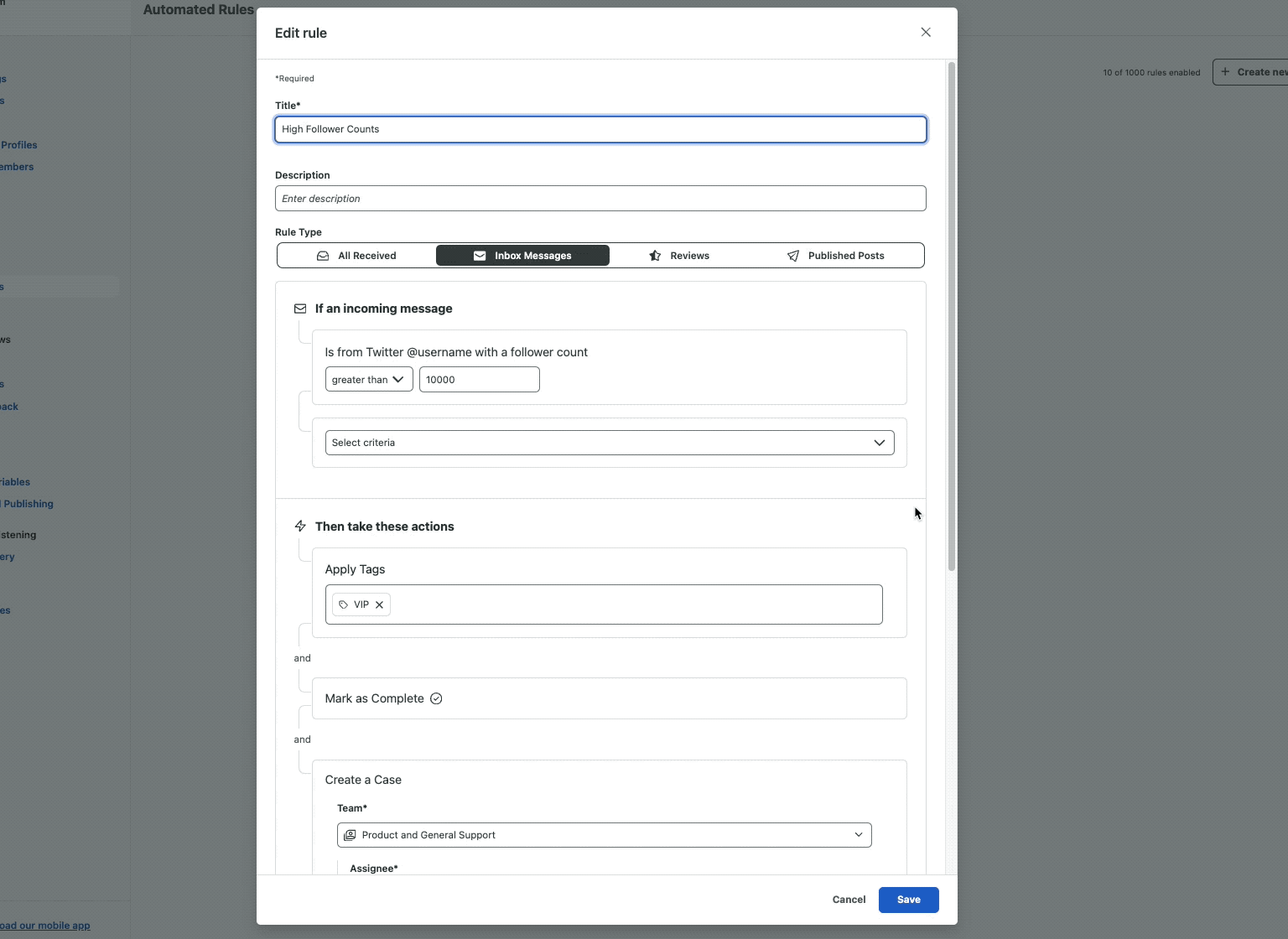Keep the Inbox Messages tab selected
This screenshot has width=1288, height=939.
[x=522, y=255]
